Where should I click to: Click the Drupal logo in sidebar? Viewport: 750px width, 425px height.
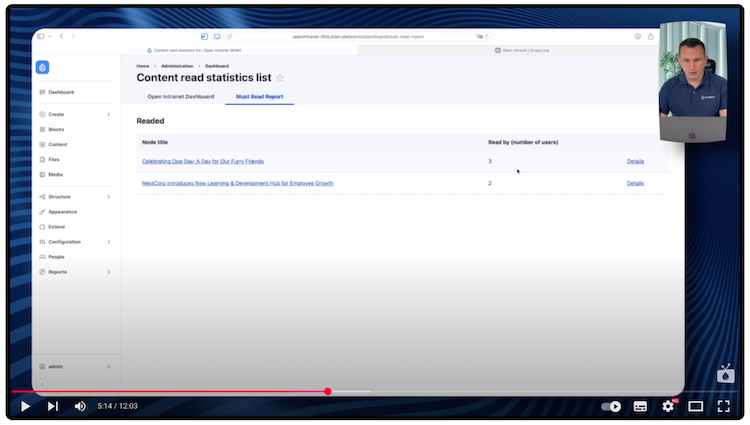pyautogui.click(x=43, y=67)
